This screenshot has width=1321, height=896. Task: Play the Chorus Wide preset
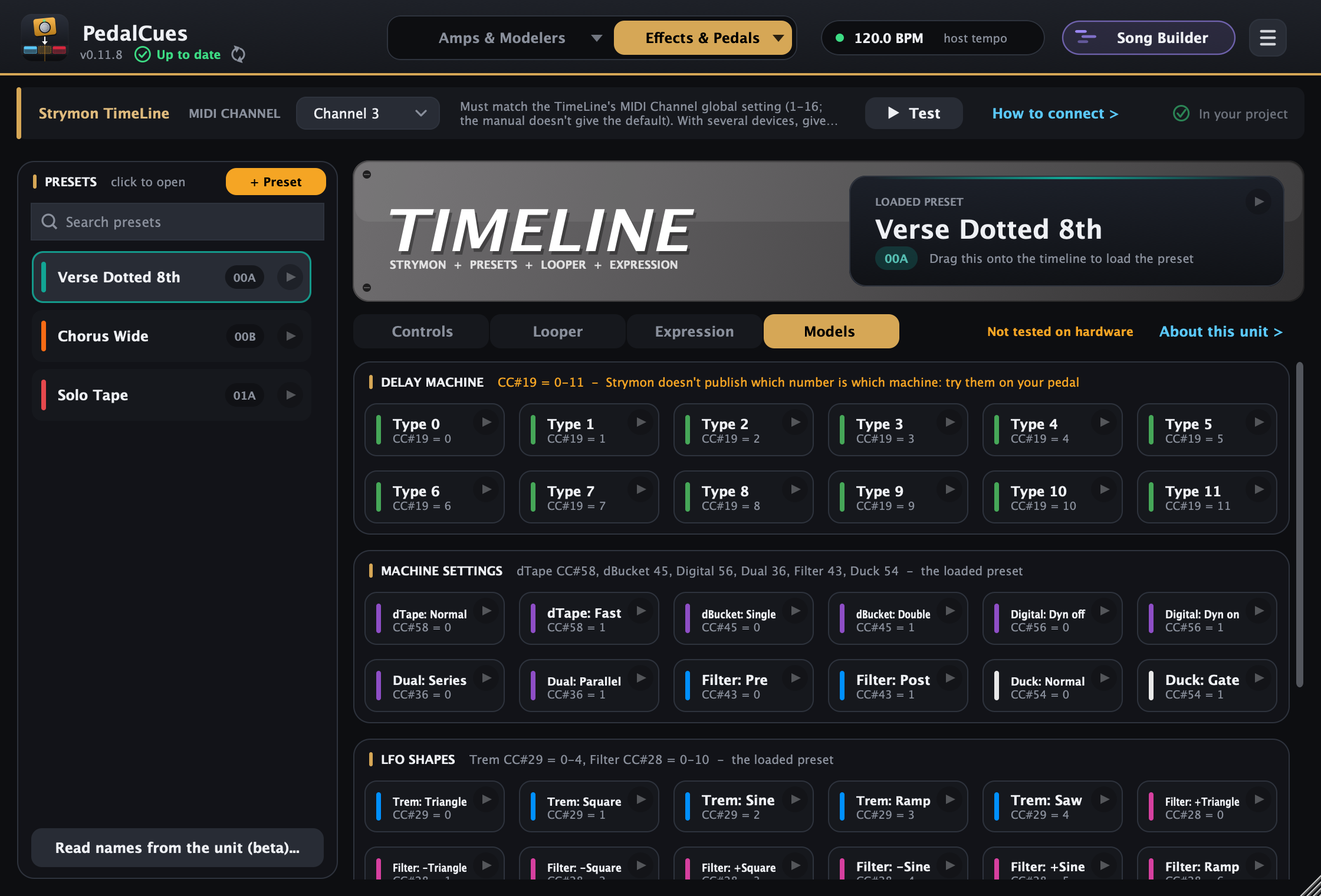290,336
